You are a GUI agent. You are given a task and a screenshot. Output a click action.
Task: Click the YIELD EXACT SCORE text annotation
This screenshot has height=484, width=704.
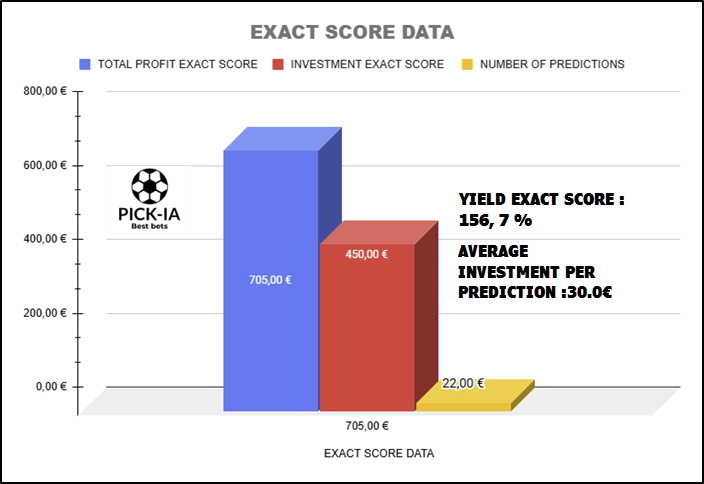541,210
